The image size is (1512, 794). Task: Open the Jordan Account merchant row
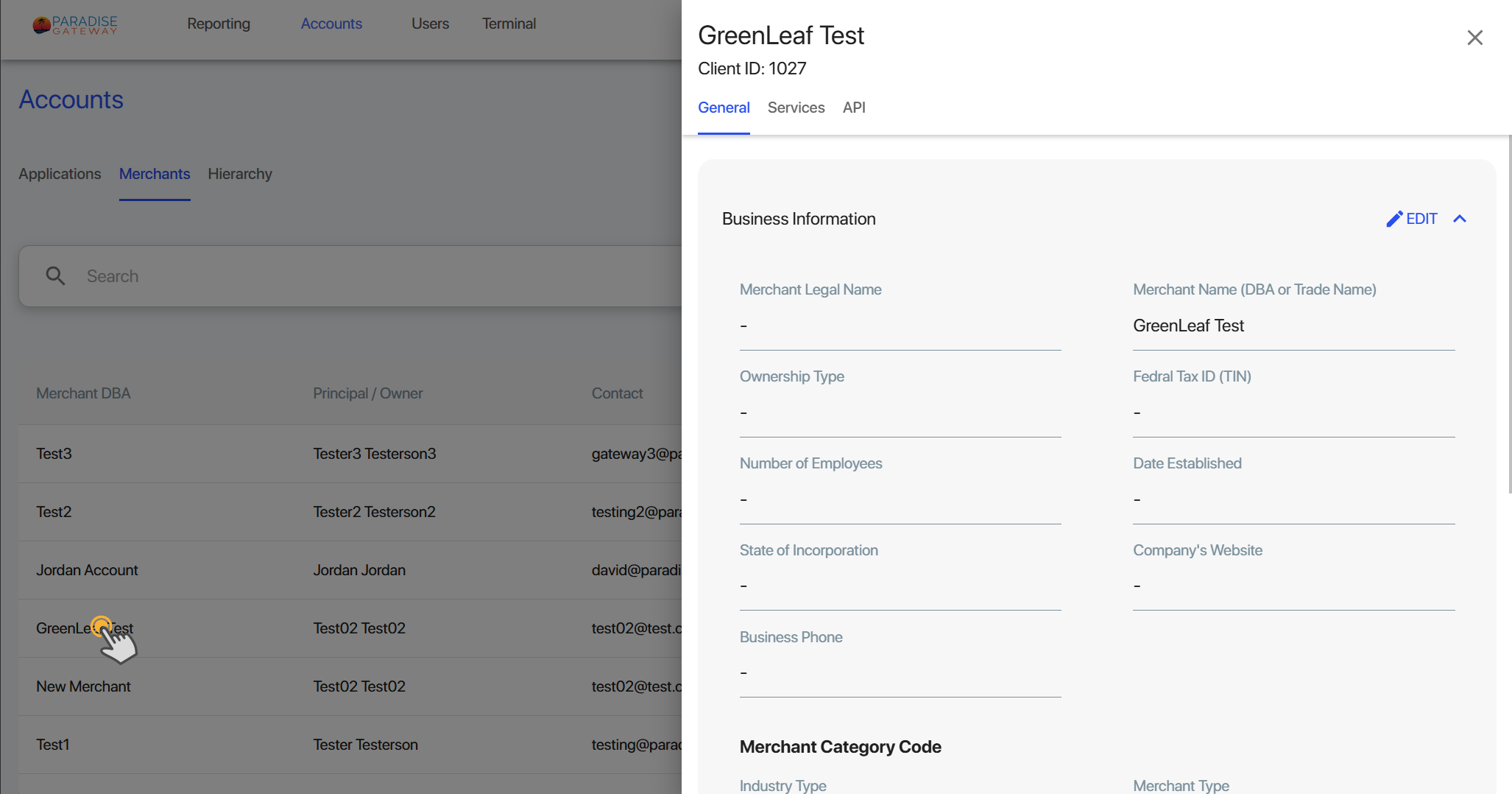click(350, 570)
